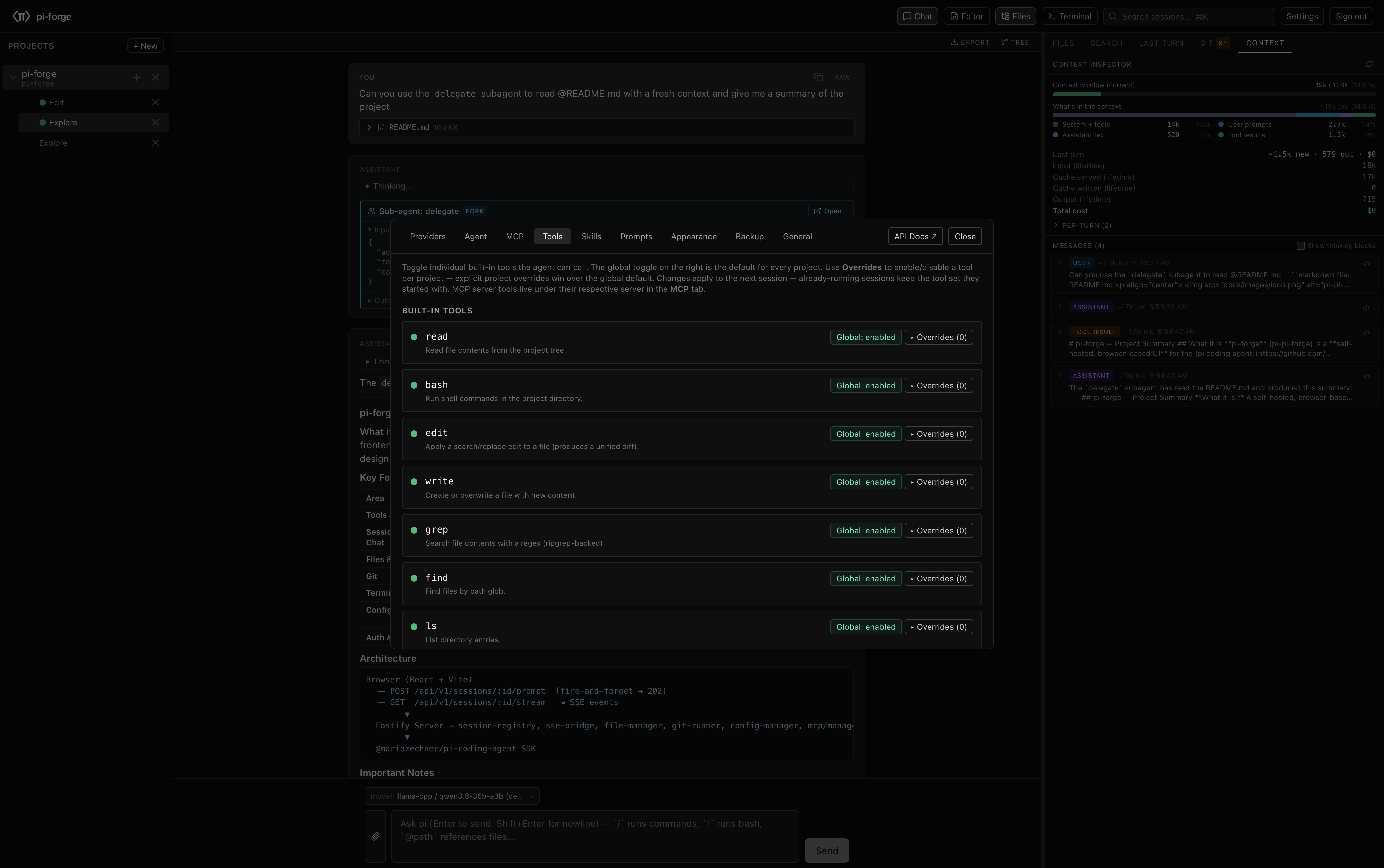The width and height of the screenshot is (1384, 868).
Task: Open the Terminal view
Action: tap(1069, 16)
